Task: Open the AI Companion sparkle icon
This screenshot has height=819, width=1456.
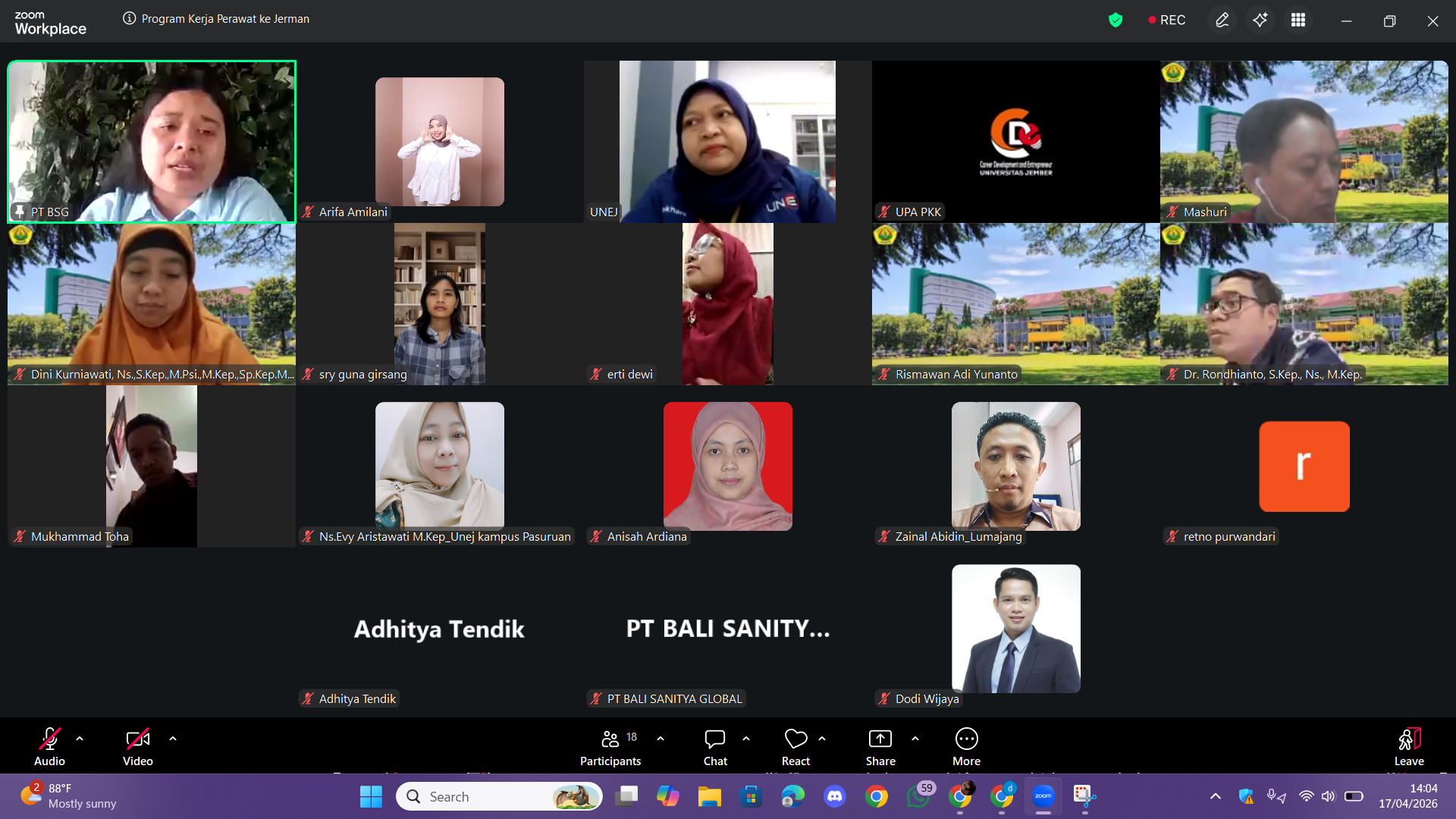Action: click(x=1260, y=20)
